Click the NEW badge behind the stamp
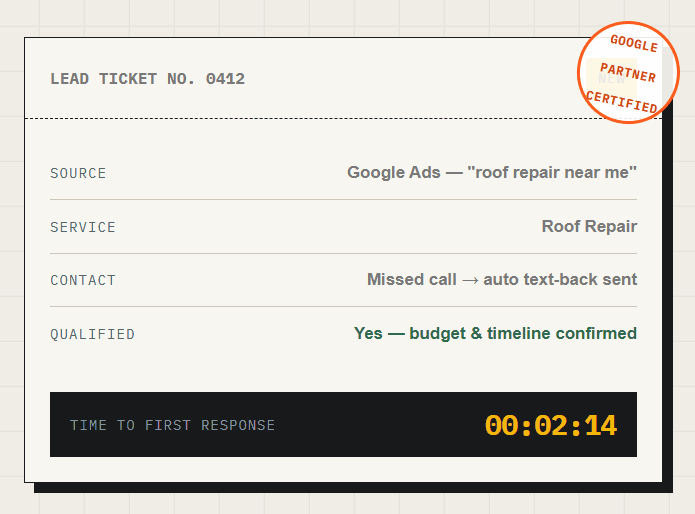 coord(611,78)
